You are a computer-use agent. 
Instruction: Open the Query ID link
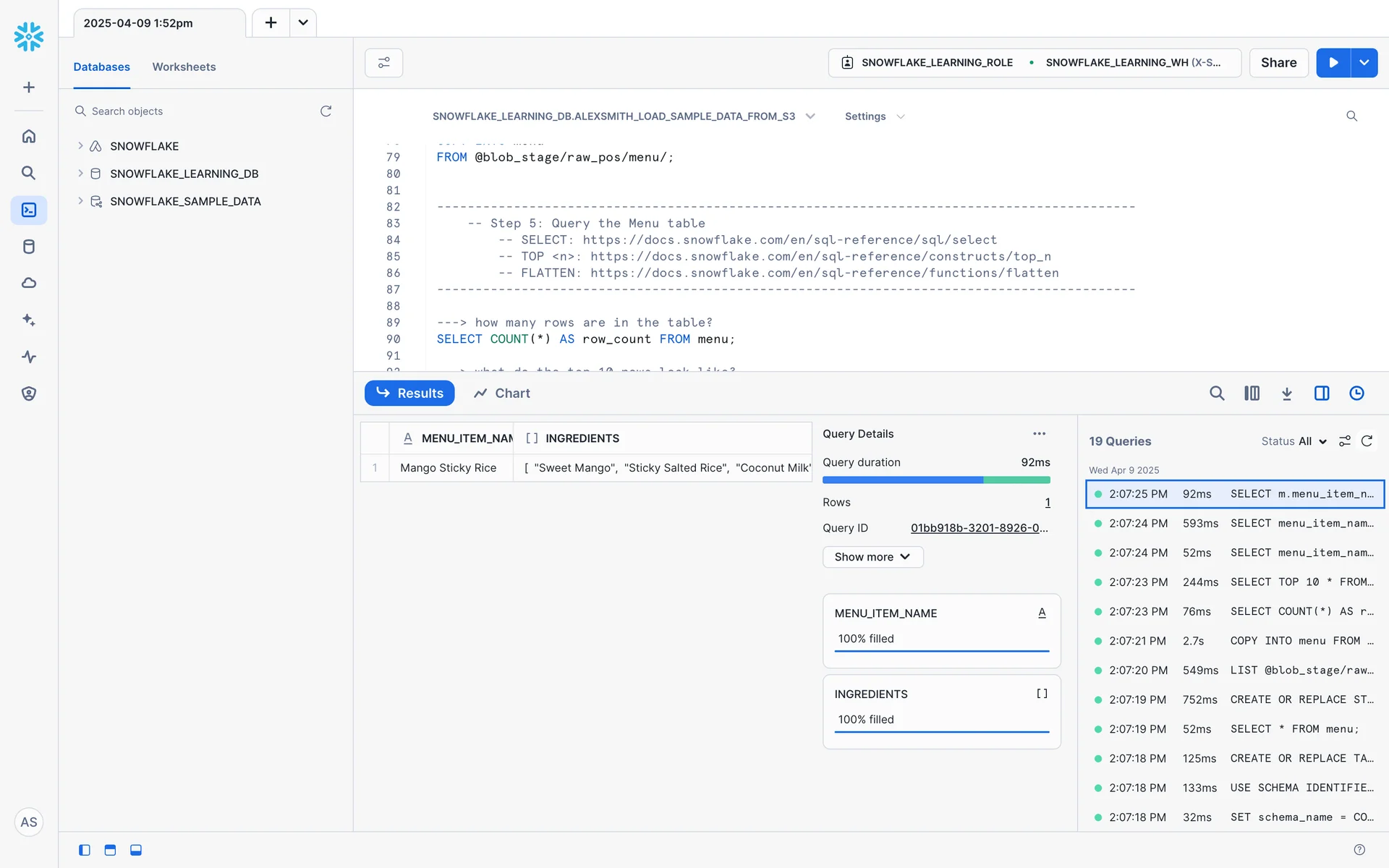pos(979,528)
